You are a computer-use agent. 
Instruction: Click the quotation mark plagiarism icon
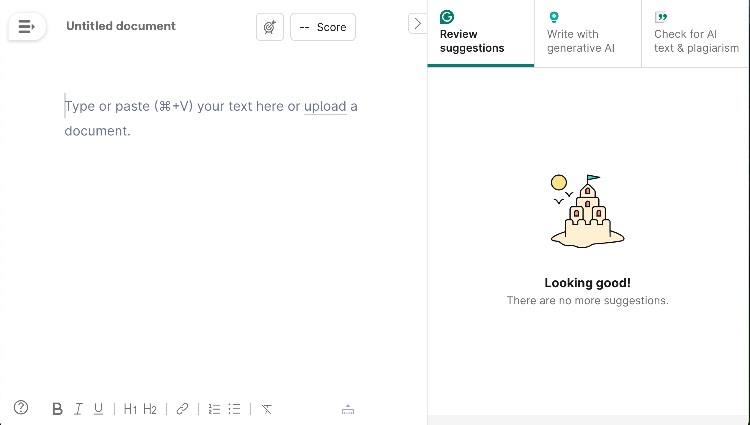pos(661,18)
